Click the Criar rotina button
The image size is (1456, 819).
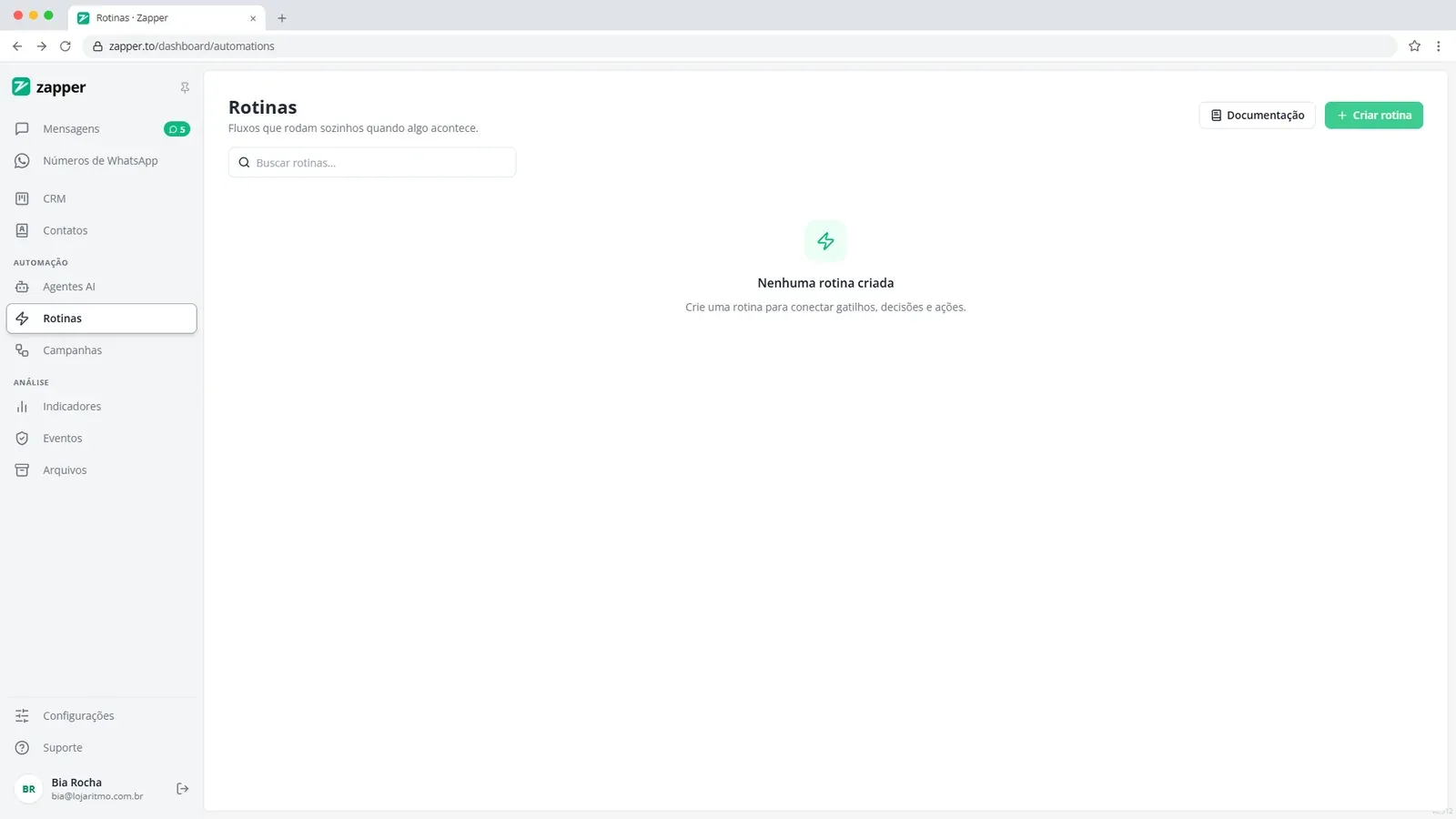click(1373, 116)
